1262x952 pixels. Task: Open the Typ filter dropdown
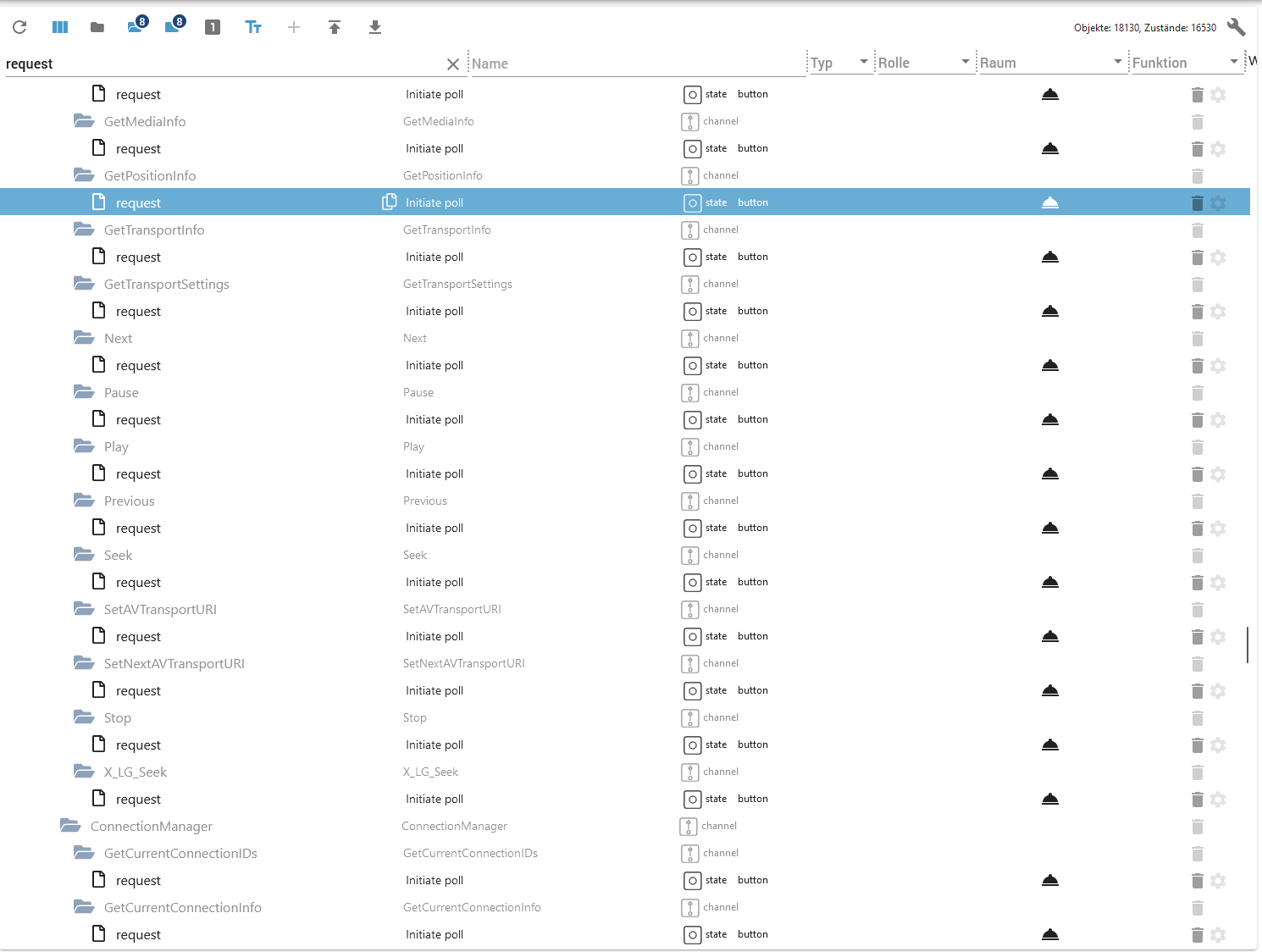[x=840, y=63]
